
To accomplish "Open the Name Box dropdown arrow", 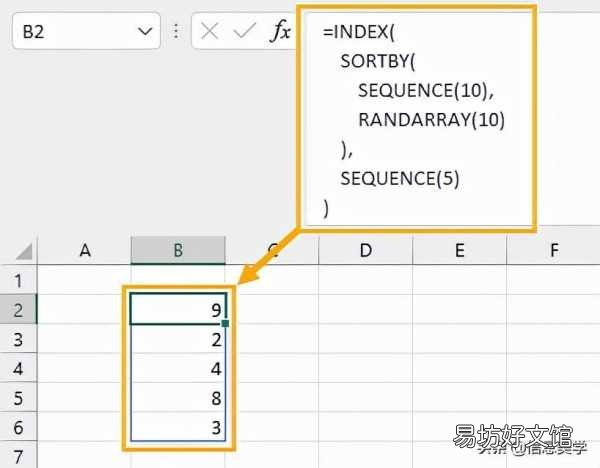I will pos(145,31).
